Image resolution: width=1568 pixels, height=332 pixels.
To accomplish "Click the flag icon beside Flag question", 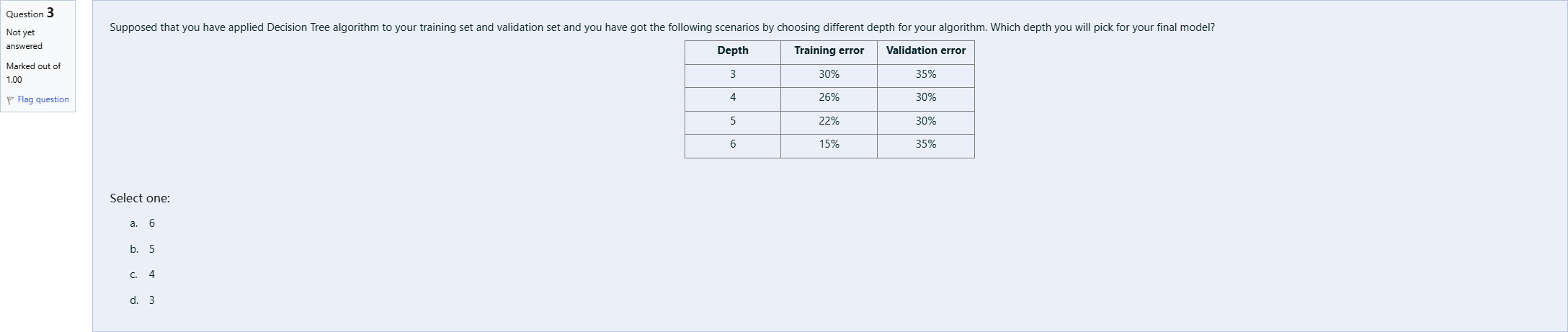I will pyautogui.click(x=11, y=100).
